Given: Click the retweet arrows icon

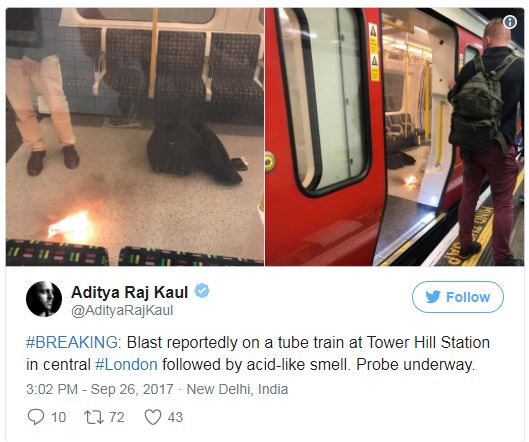Looking at the screenshot, I should point(93,417).
